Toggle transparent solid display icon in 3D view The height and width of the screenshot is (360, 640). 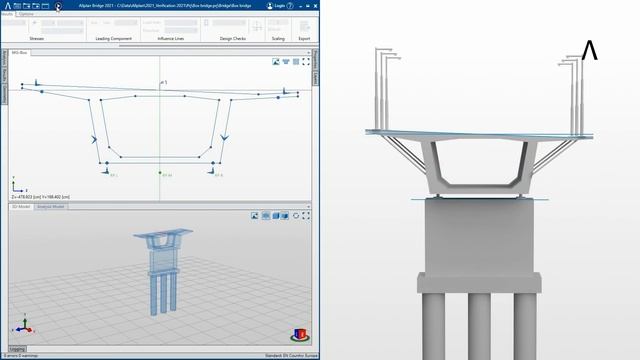pos(276,216)
